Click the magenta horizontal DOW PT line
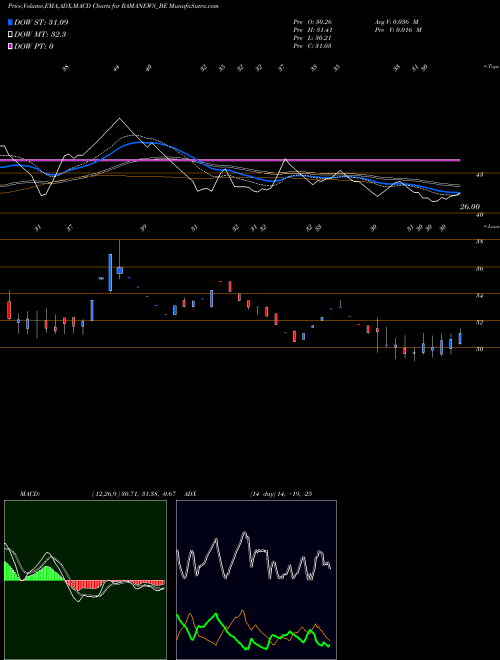The image size is (500, 660). pyautogui.click(x=230, y=160)
